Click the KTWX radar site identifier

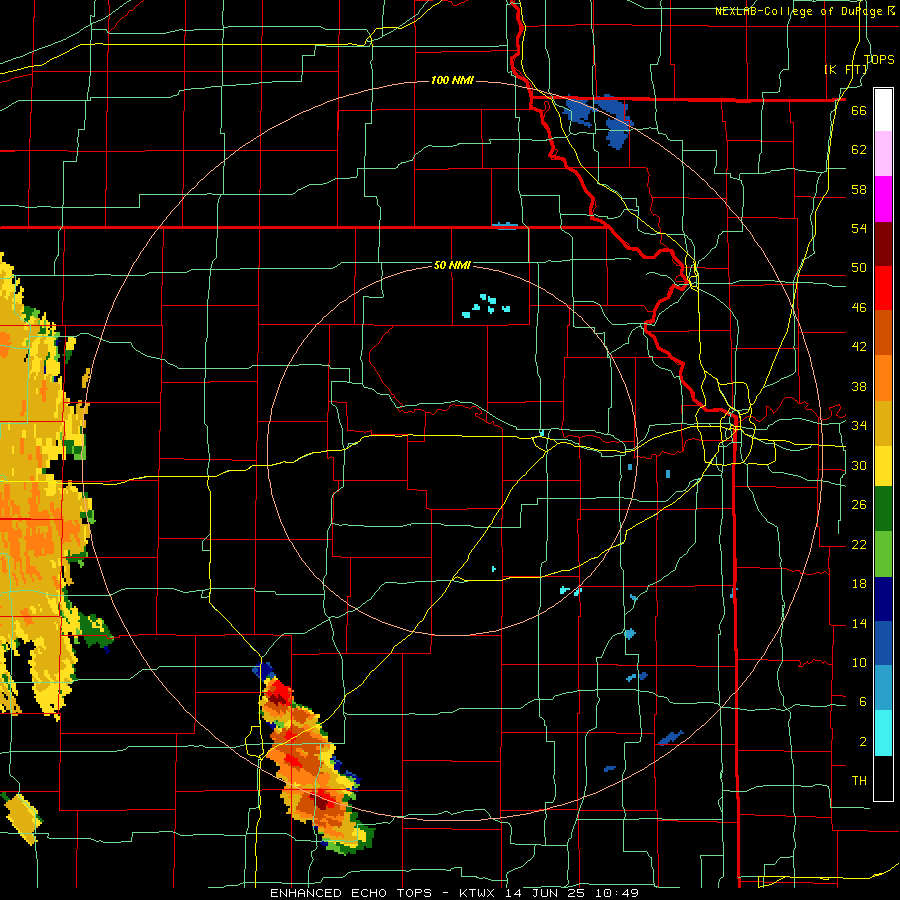click(x=479, y=893)
